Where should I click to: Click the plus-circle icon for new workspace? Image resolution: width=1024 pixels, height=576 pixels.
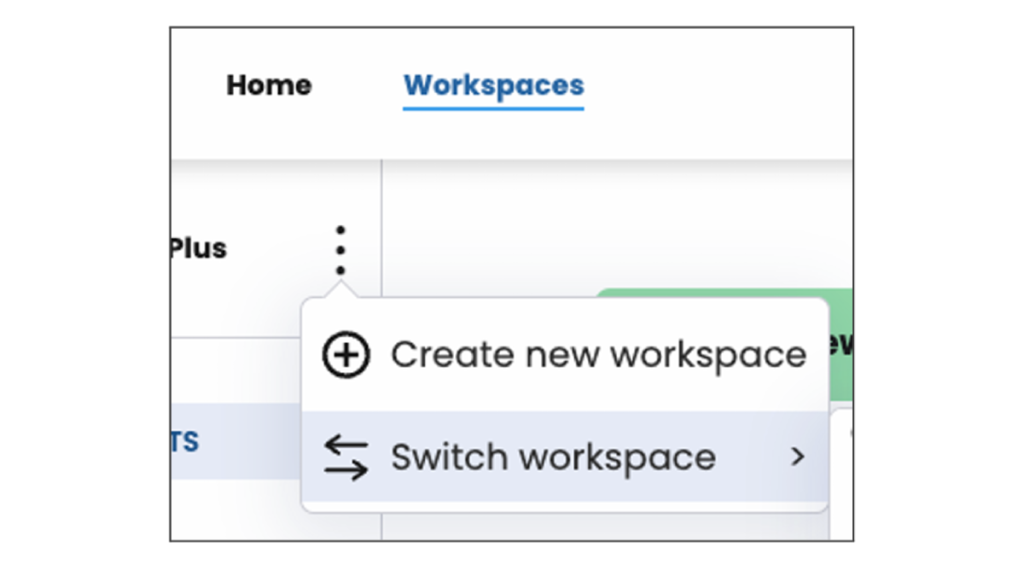(346, 355)
